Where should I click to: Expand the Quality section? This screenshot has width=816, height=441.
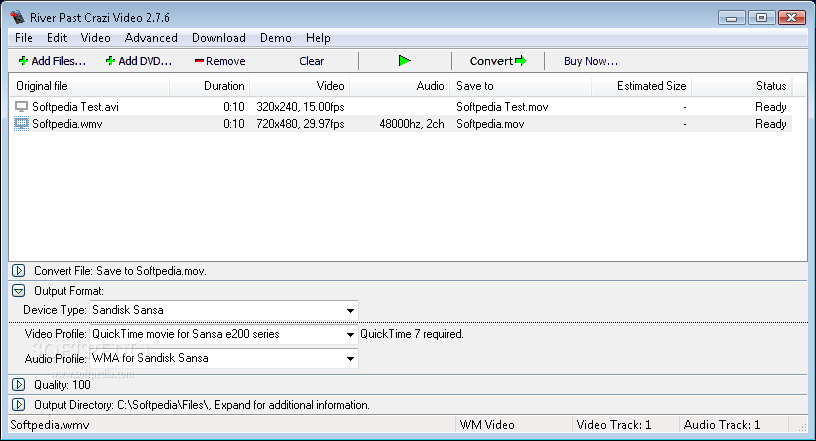pos(18,385)
